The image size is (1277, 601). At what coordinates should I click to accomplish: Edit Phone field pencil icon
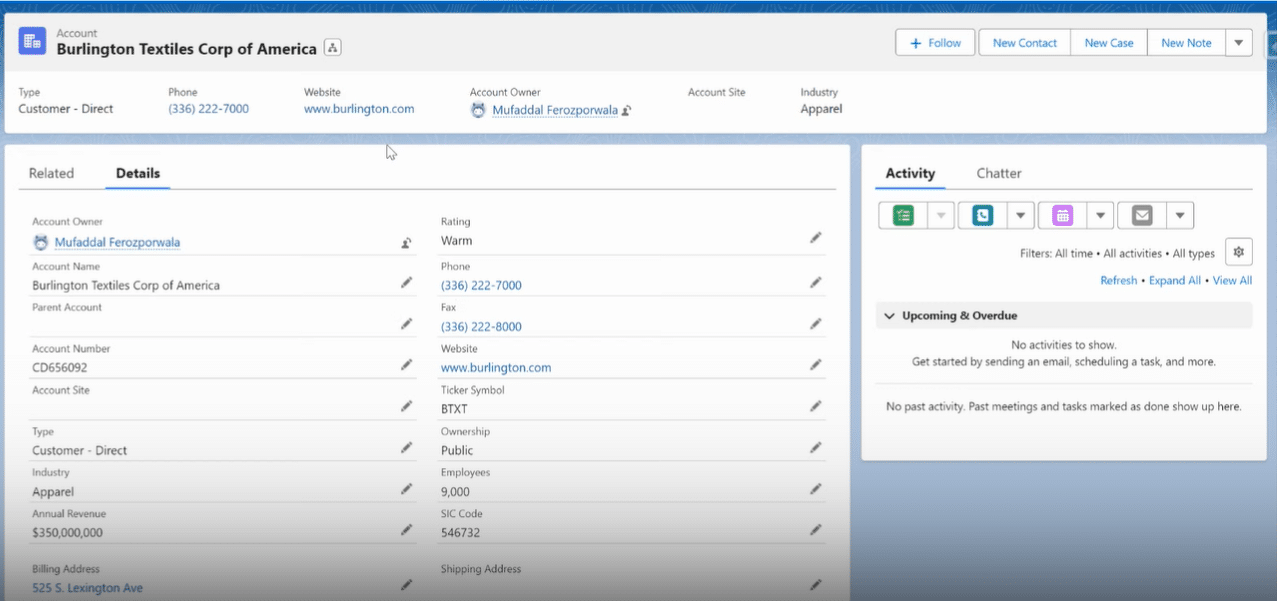coord(816,283)
